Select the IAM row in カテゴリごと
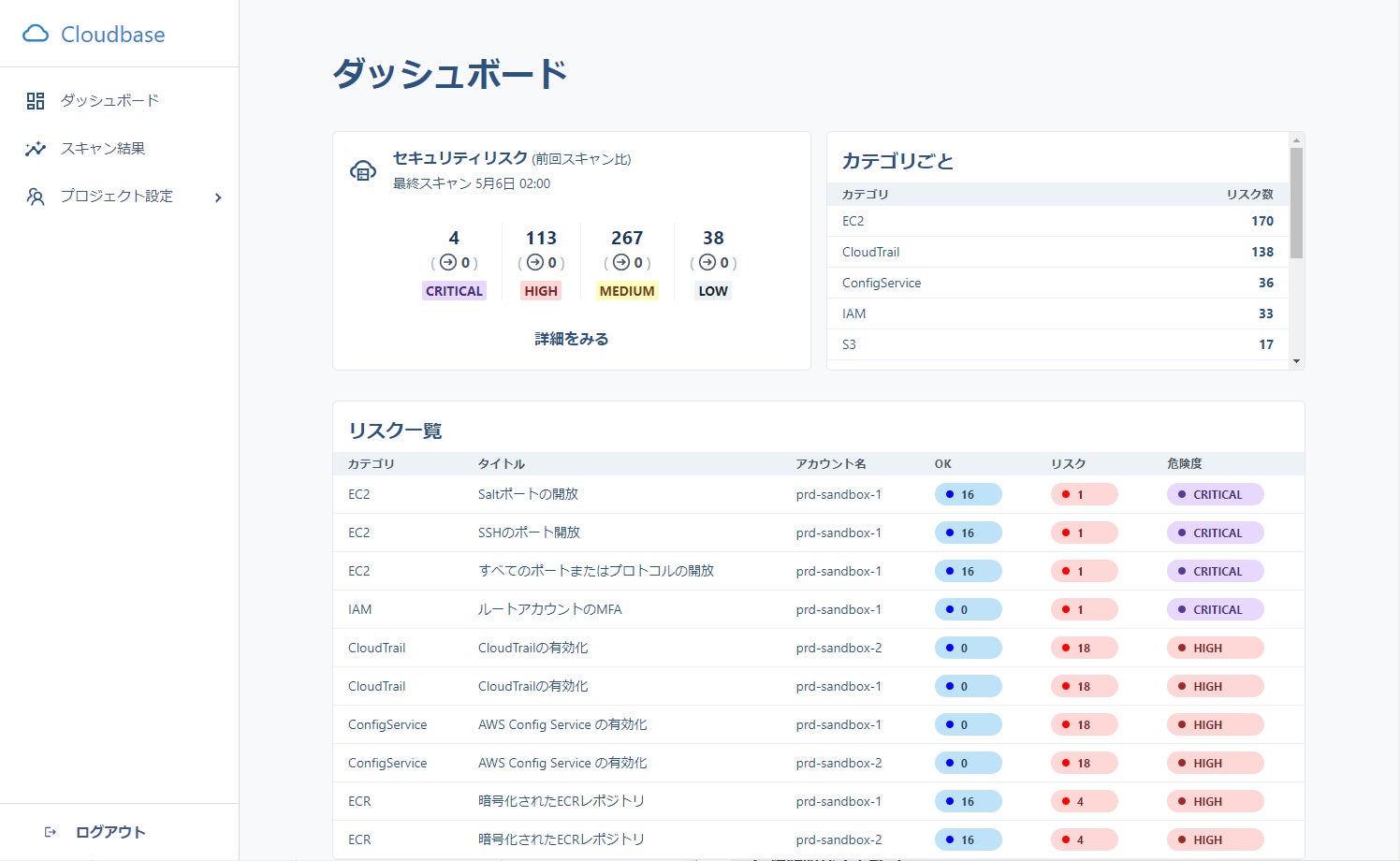Screen dimensions: 1400x861 (1057, 314)
